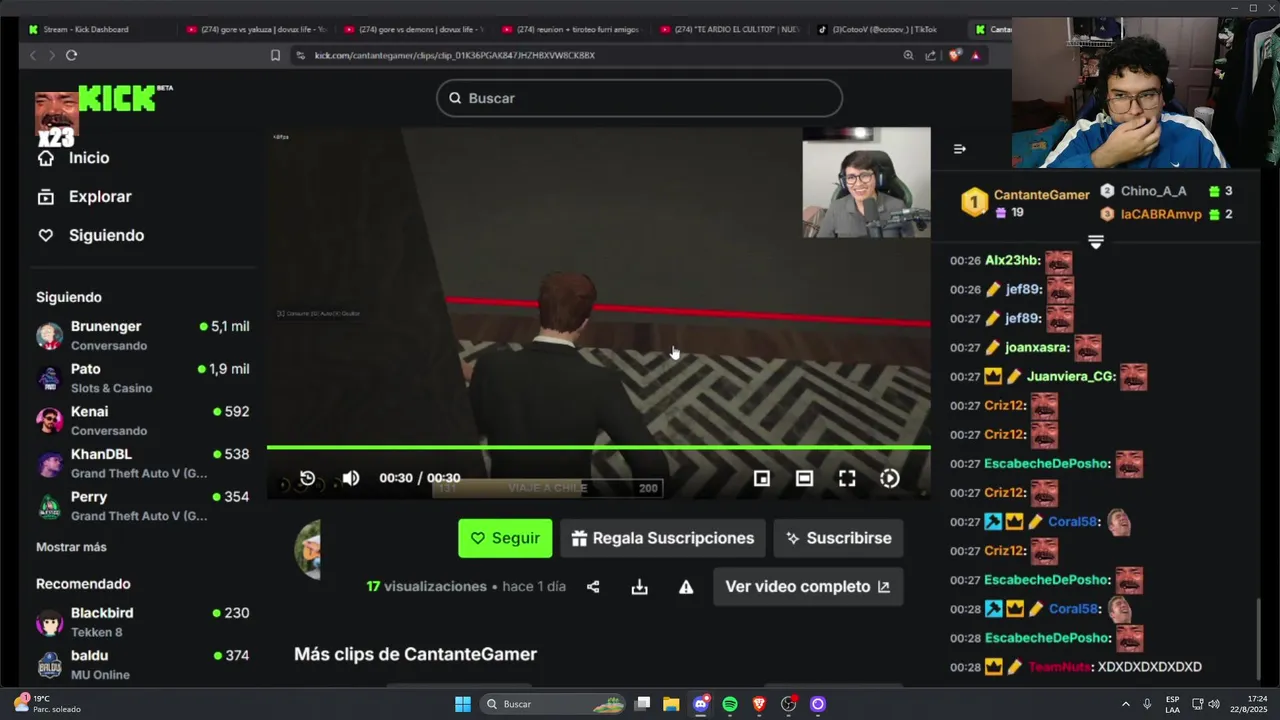Collapse the chat panel with arrow icon
This screenshot has height=720, width=1280.
960,149
